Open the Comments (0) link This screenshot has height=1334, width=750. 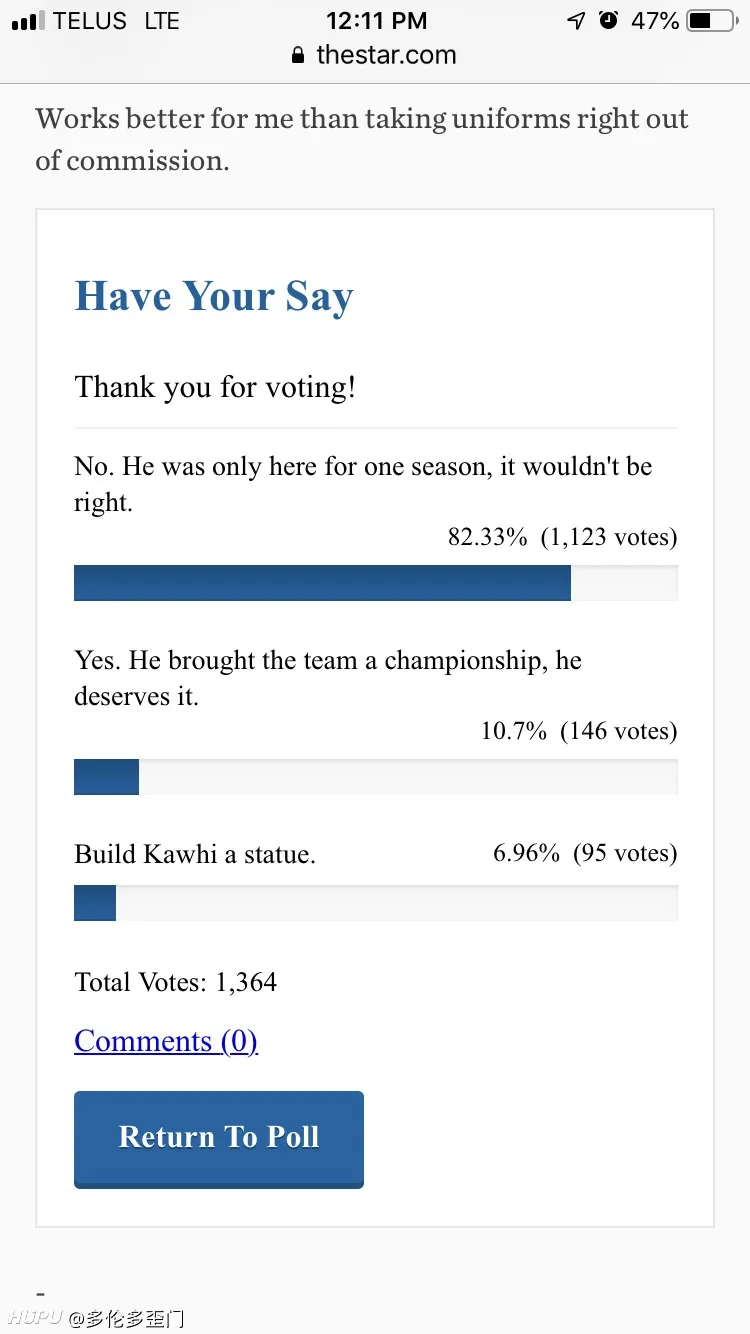point(166,1041)
